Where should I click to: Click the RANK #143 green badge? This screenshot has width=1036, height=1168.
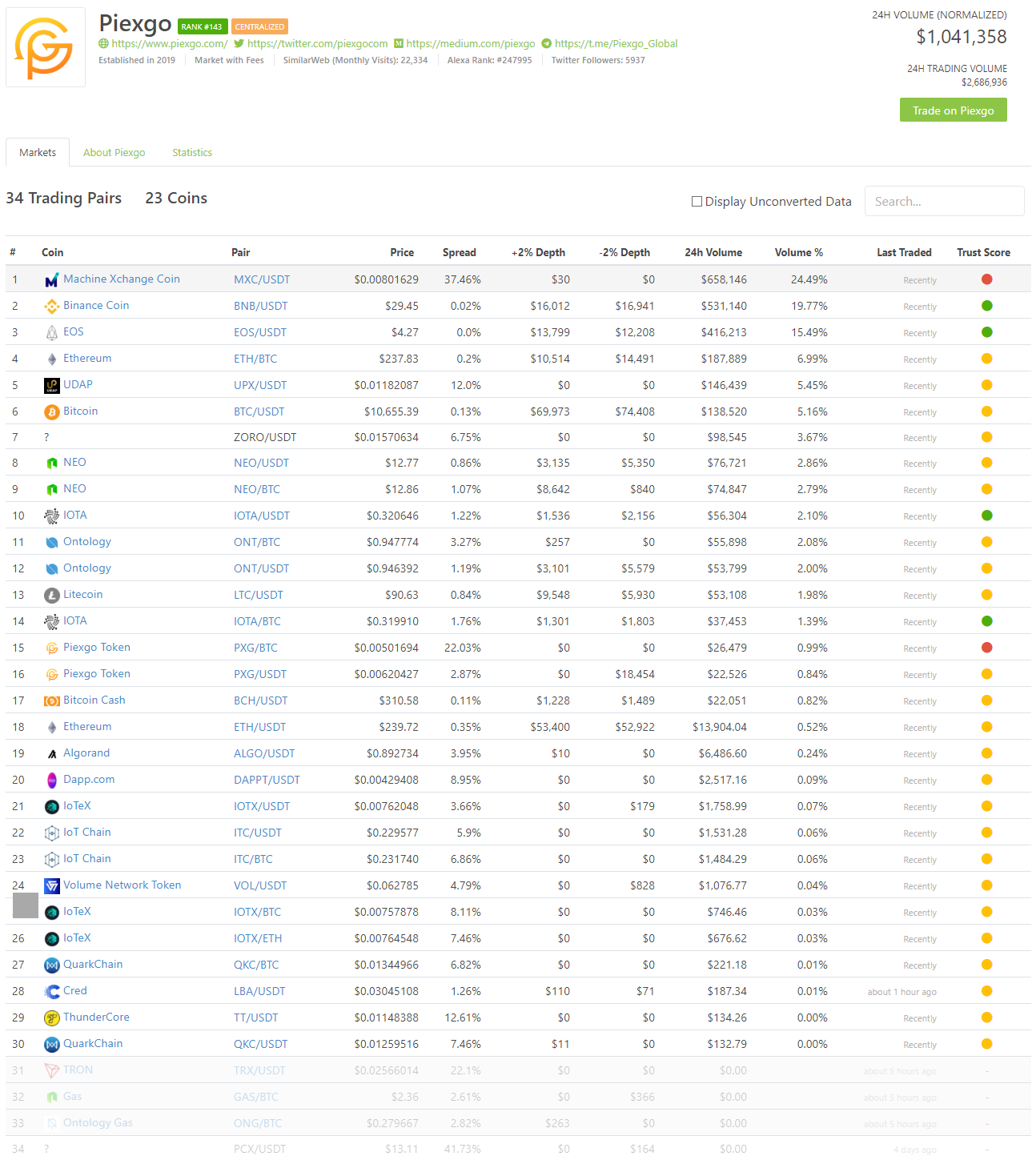(203, 27)
